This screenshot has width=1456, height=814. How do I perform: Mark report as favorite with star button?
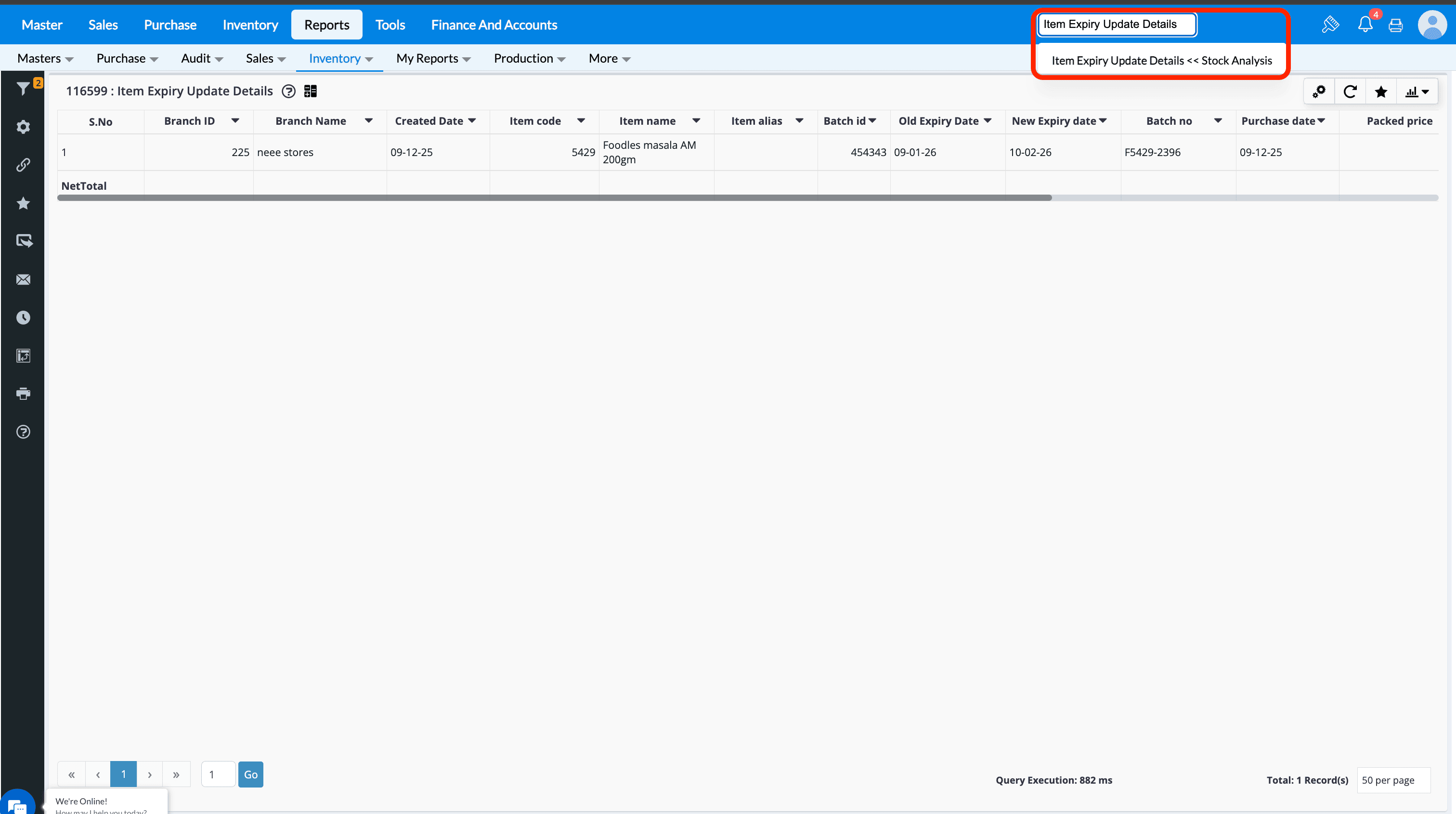pos(1381,92)
